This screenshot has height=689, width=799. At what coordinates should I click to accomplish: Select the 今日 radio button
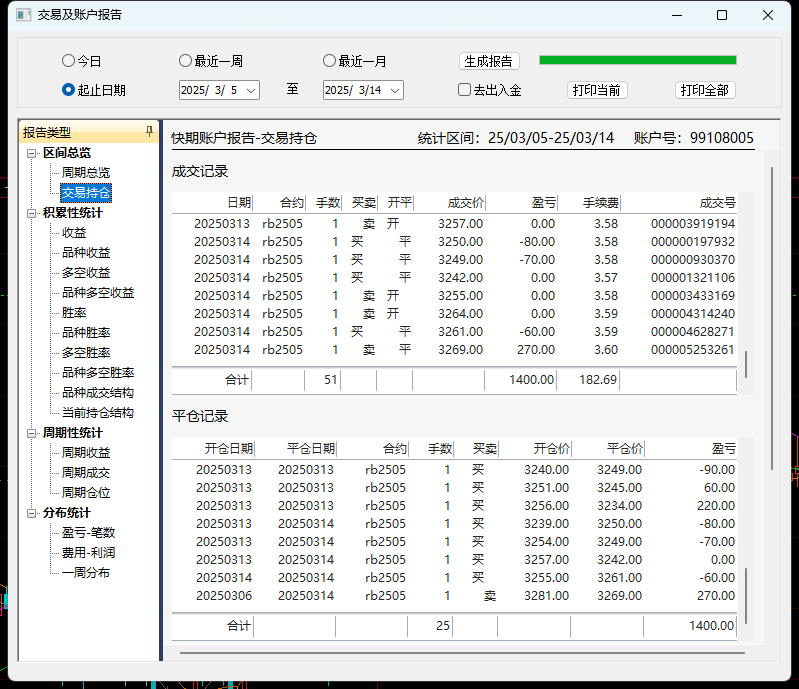click(x=68, y=61)
